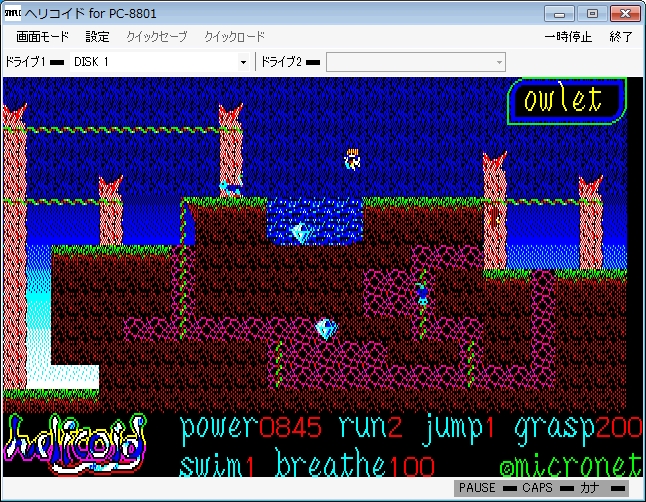Click the flying owlet character sprite
Viewport: 646px width, 502px height.
point(352,160)
